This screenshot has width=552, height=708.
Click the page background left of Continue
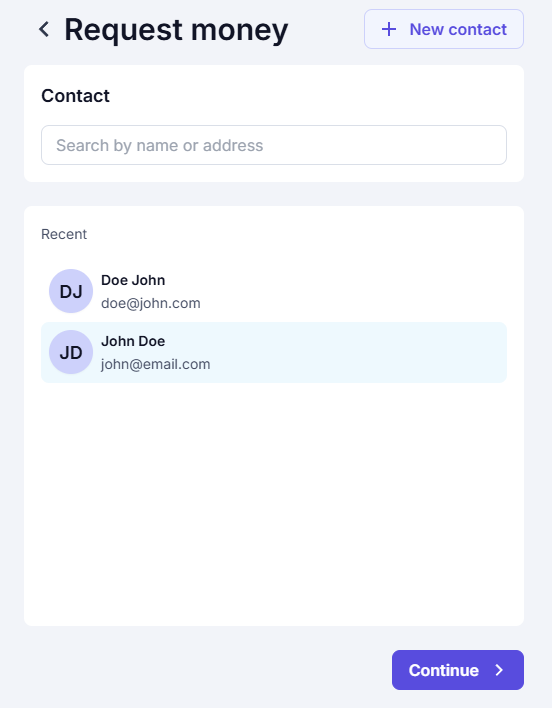[x=203, y=670]
